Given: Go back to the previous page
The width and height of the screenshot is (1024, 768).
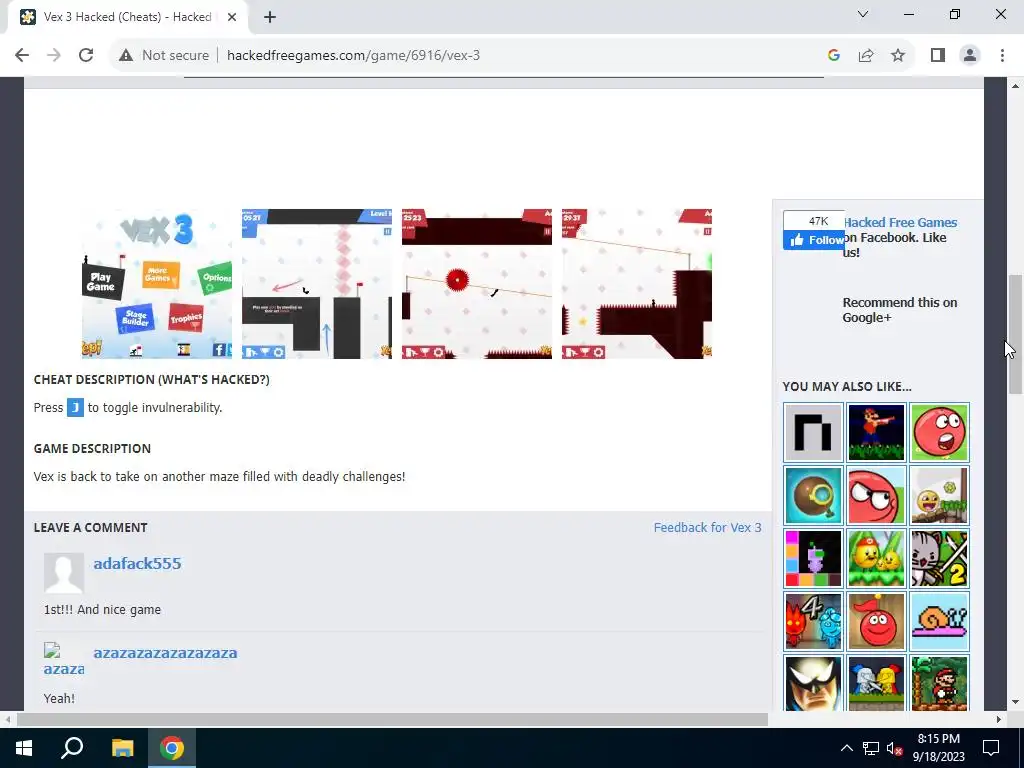Looking at the screenshot, I should (22, 56).
